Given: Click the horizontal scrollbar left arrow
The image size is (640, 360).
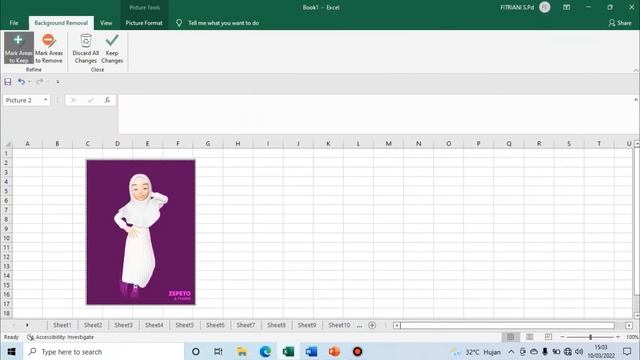Looking at the screenshot, I should (x=396, y=325).
